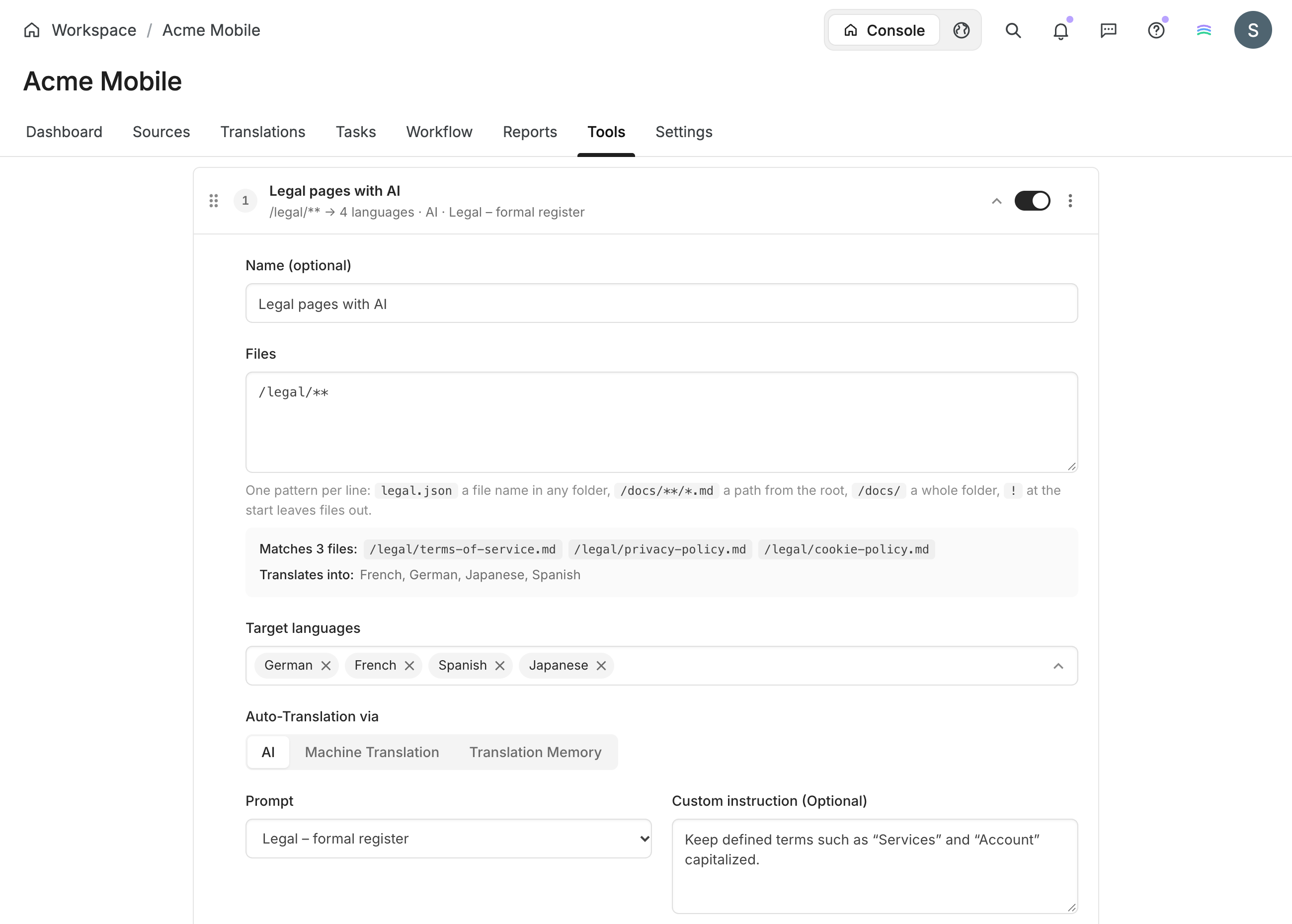Switch auto-translation to Machine Translation

tap(372, 752)
